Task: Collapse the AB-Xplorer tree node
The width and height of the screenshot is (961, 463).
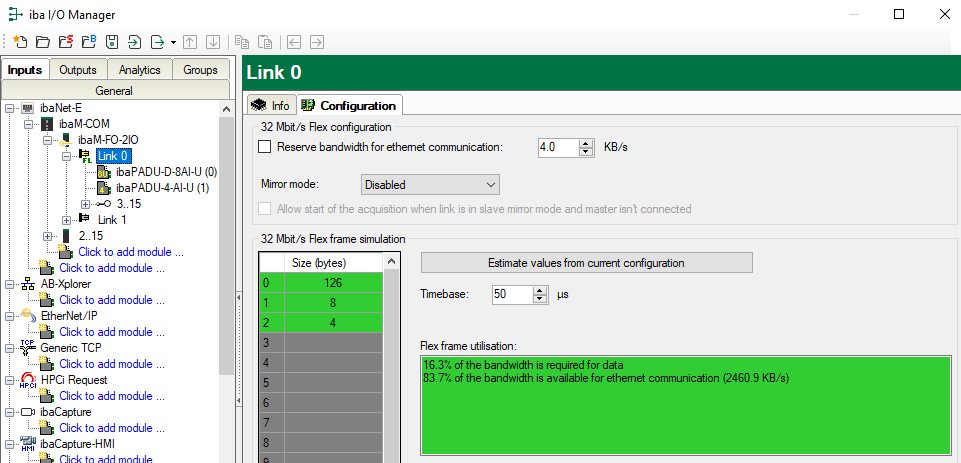Action: (9, 284)
